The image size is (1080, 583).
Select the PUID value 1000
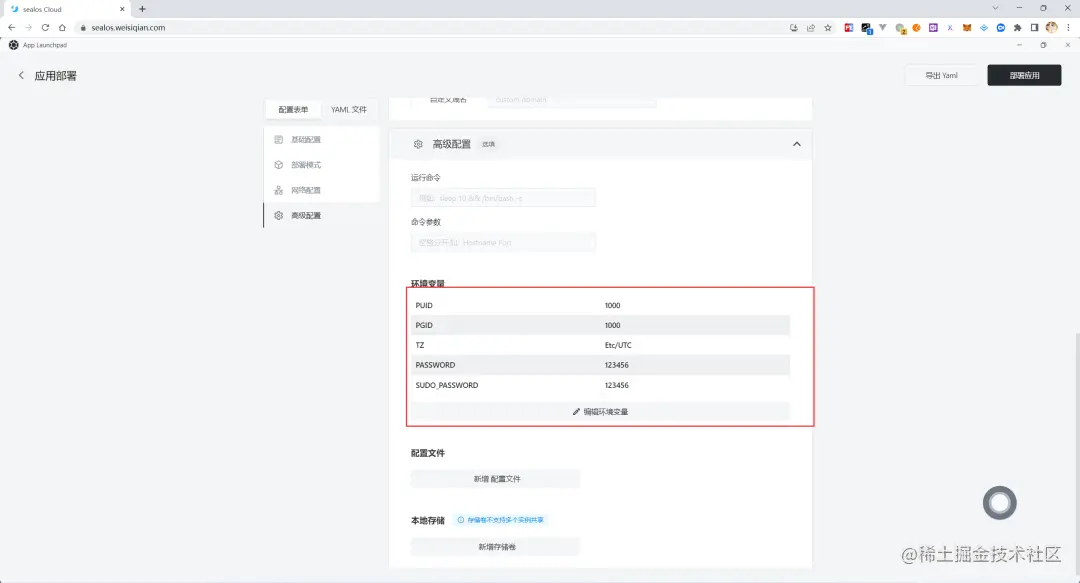point(612,305)
